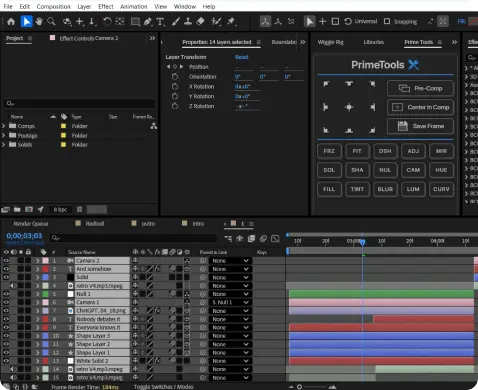Viewport: 478px width, 390px height.
Task: Click red label color of layer 2
Action: [x=45, y=269]
